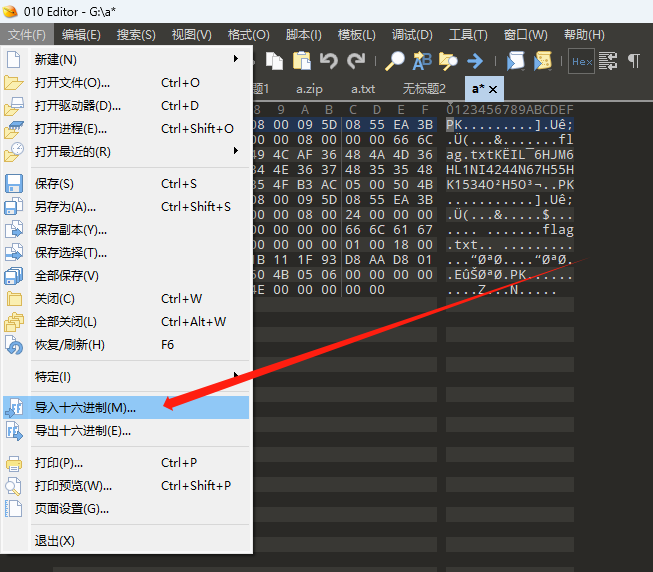Switch to the a.txt tab
The width and height of the screenshot is (653, 572).
pyautogui.click(x=363, y=89)
